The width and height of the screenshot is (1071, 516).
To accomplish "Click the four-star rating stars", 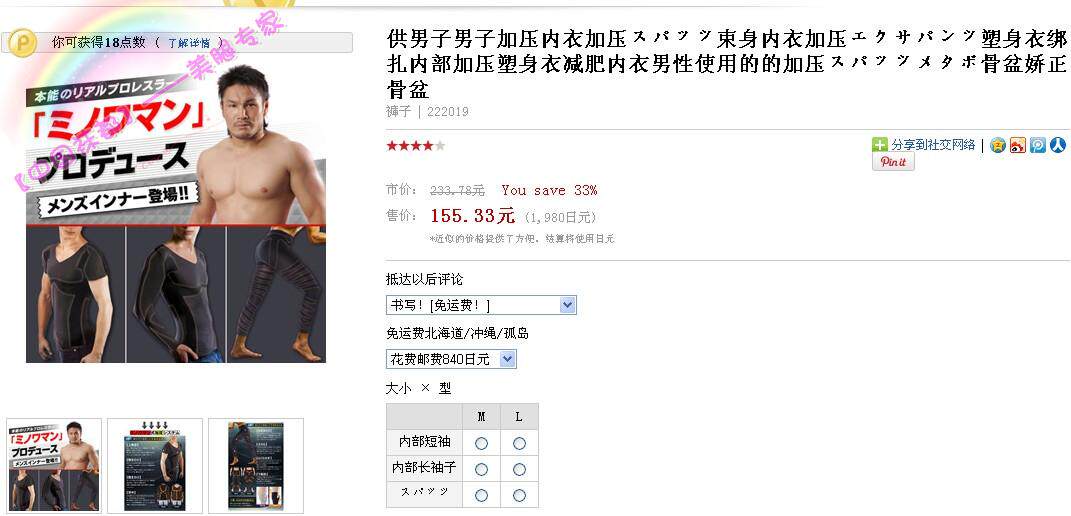I will [x=416, y=145].
